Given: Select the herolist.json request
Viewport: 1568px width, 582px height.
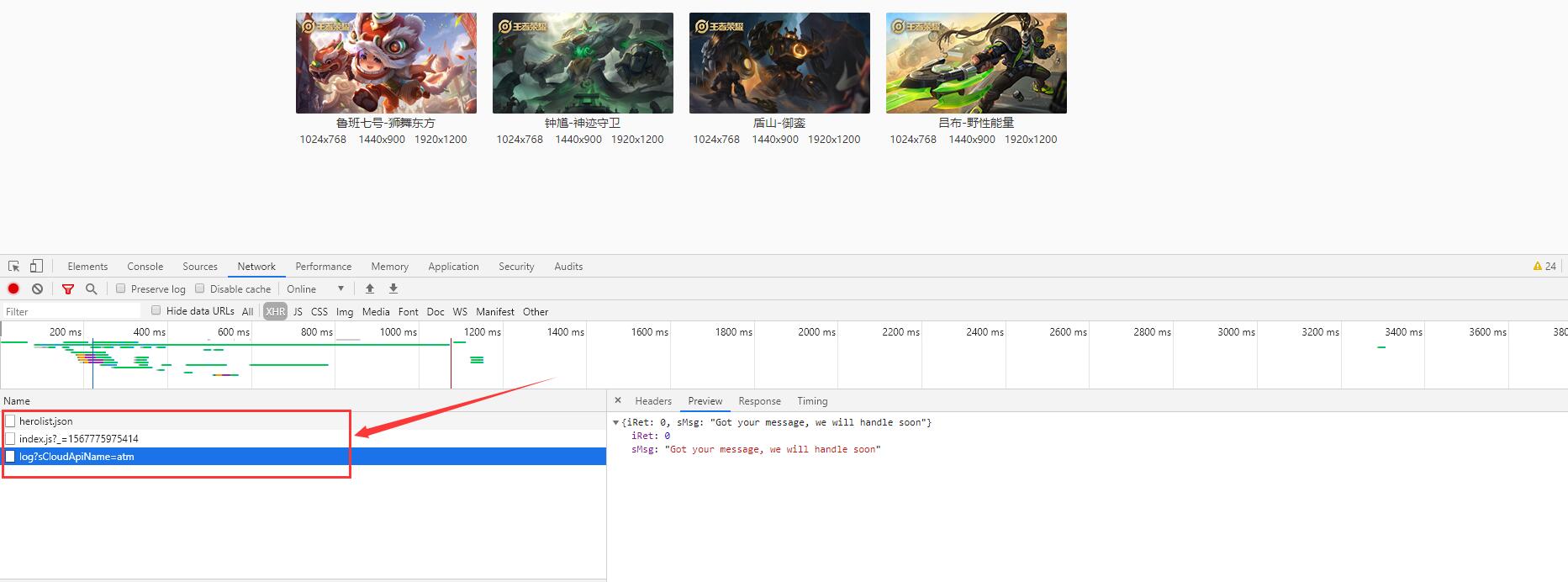Looking at the screenshot, I should 303,421.
